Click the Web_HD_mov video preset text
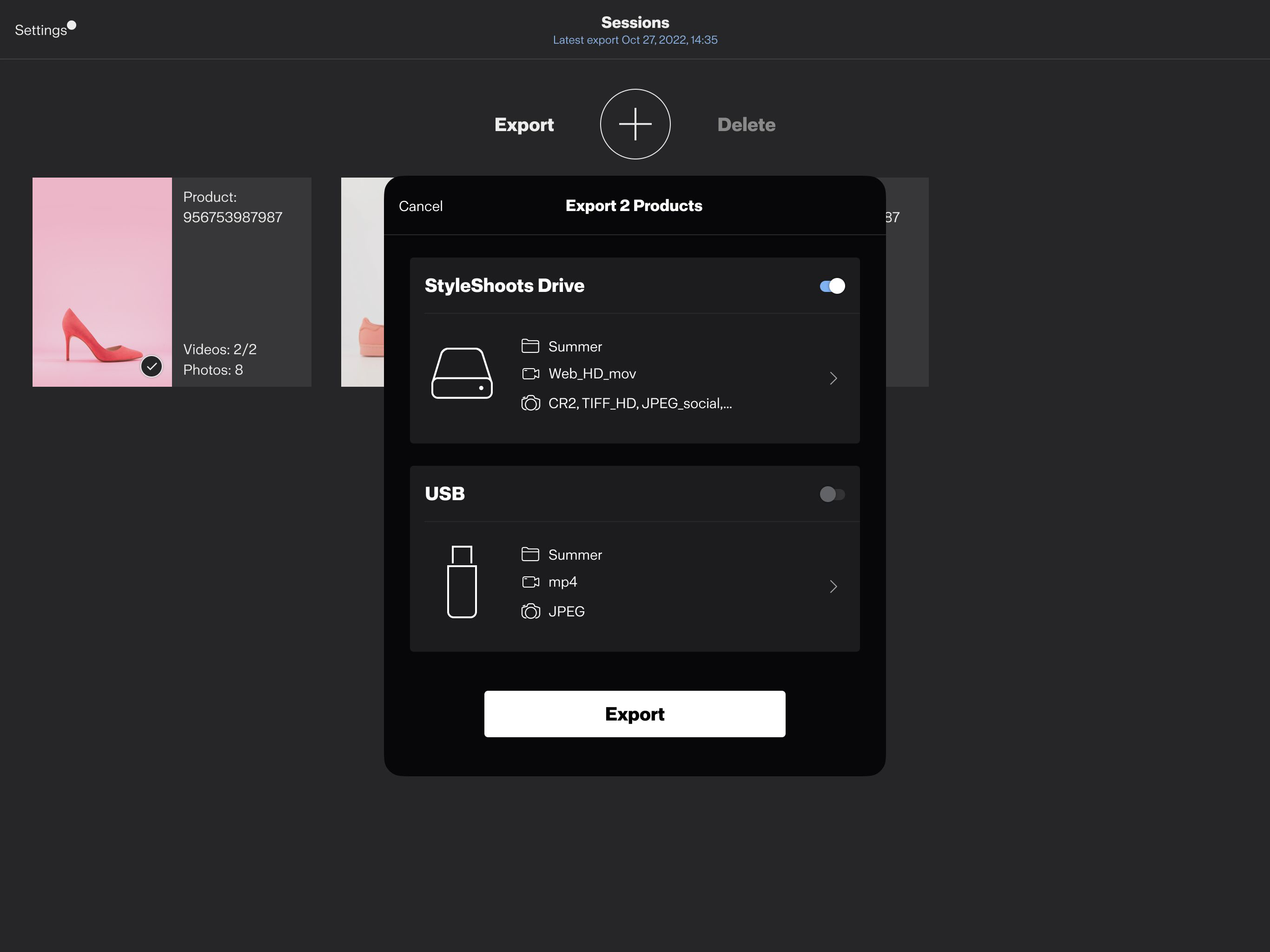This screenshot has height=952, width=1270. pyautogui.click(x=592, y=374)
